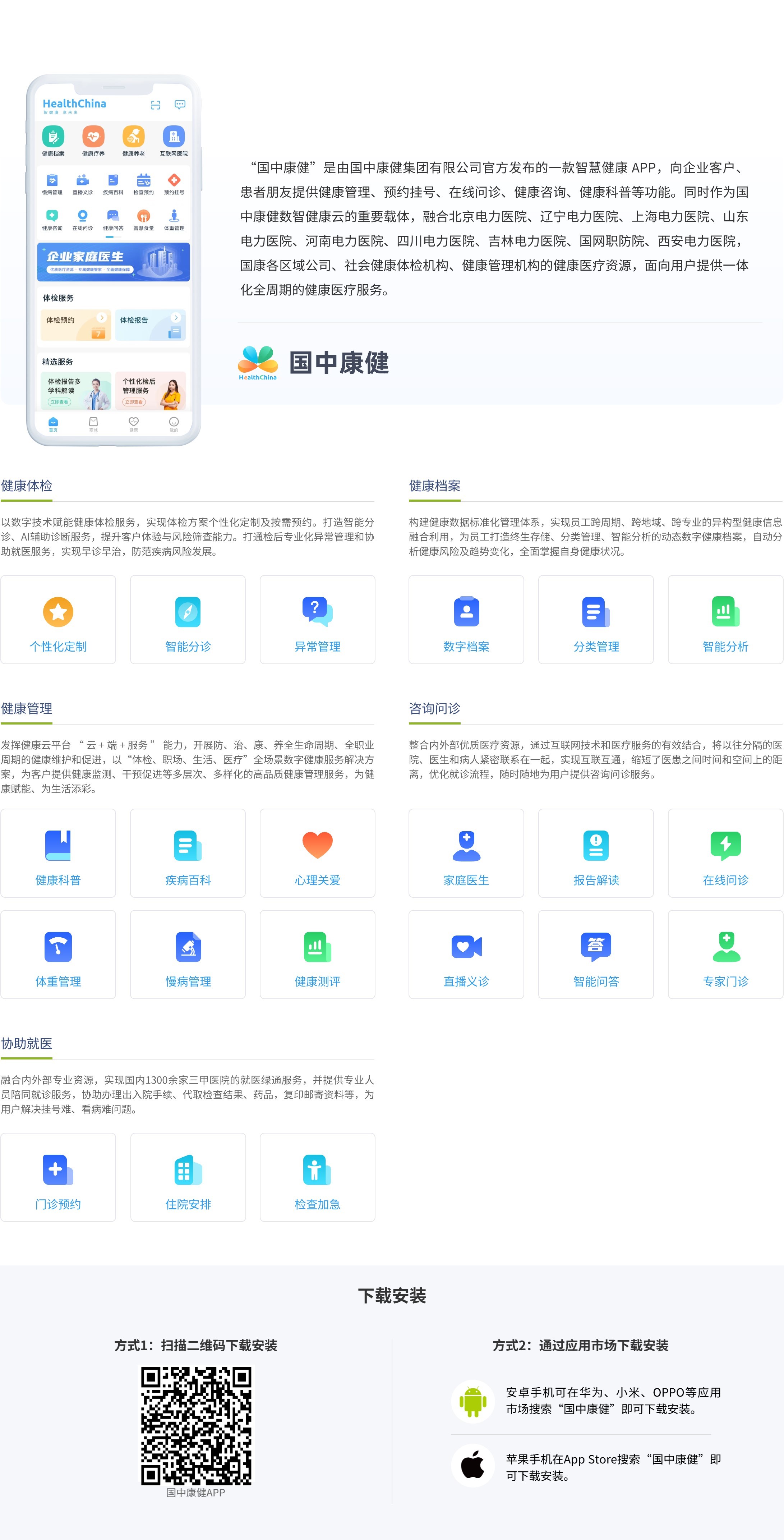Screen dimensions: 784x1540
Task: Click the 国中康健APP QR code
Action: tap(196, 1425)
